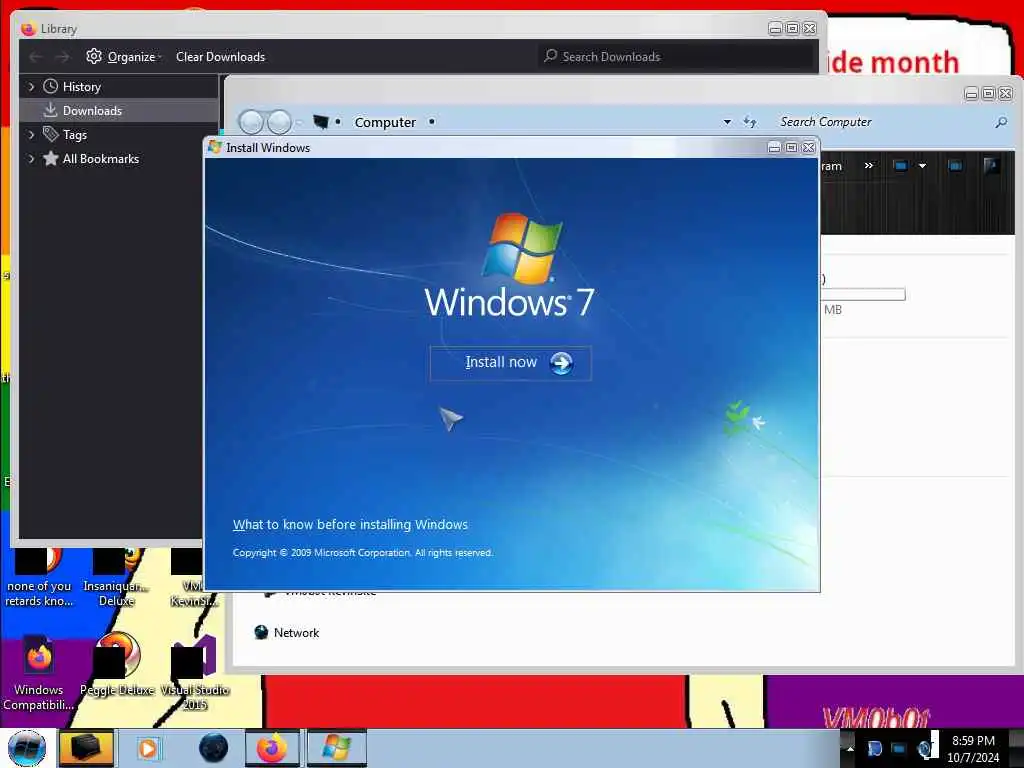Click the volume tray icon
Viewport: 1024px width, 768px height.
(925, 748)
